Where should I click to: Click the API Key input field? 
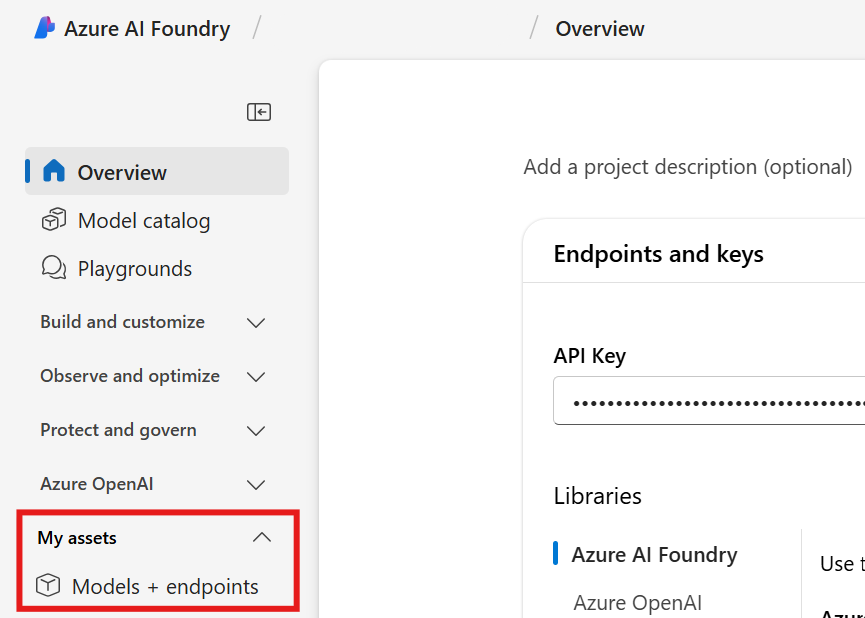pos(708,401)
